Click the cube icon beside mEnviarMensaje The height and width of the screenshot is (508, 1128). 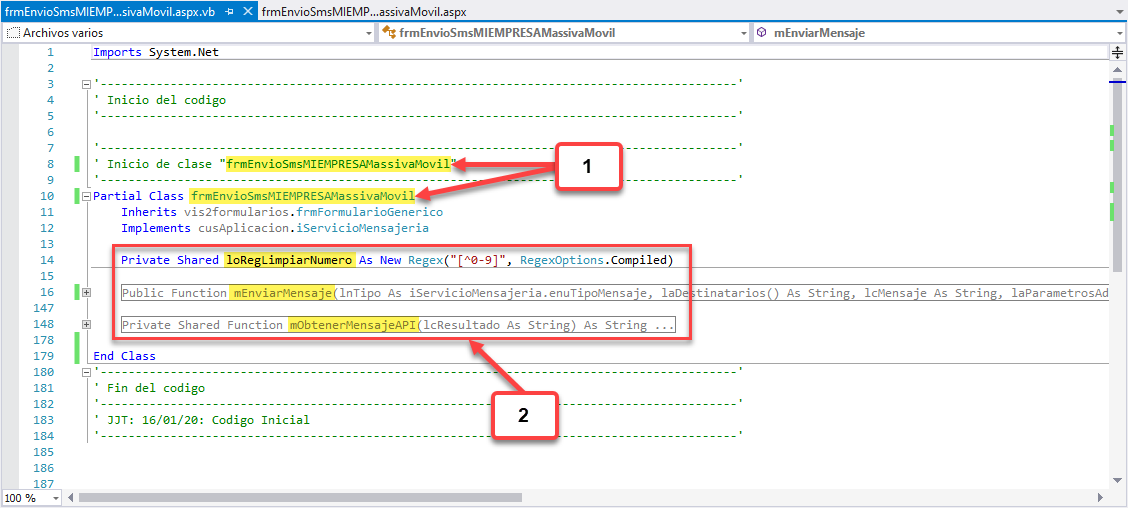[x=761, y=33]
